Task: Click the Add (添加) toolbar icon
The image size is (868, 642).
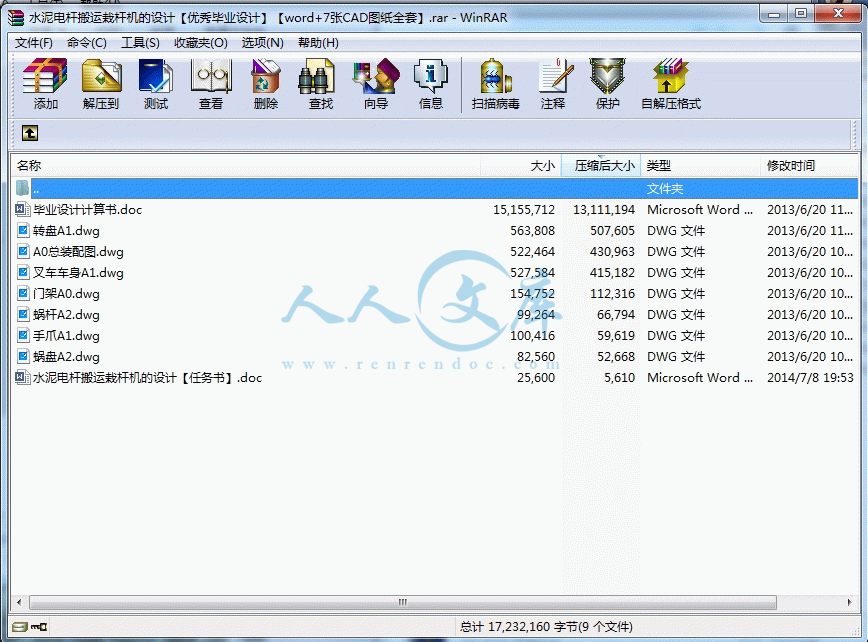Action: click(x=45, y=76)
